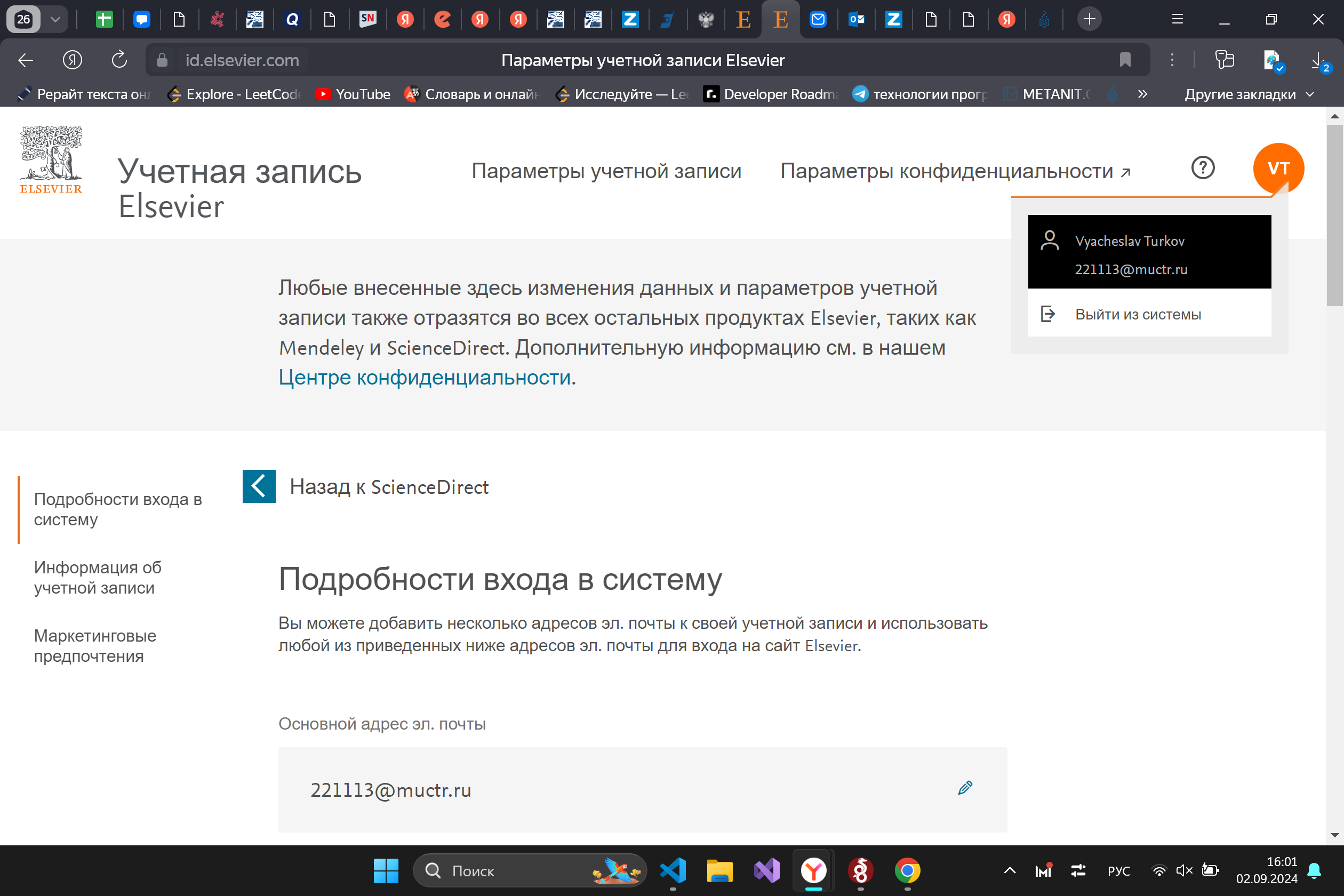Show hidden system tray icons
This screenshot has height=896, width=1344.
[x=1010, y=871]
